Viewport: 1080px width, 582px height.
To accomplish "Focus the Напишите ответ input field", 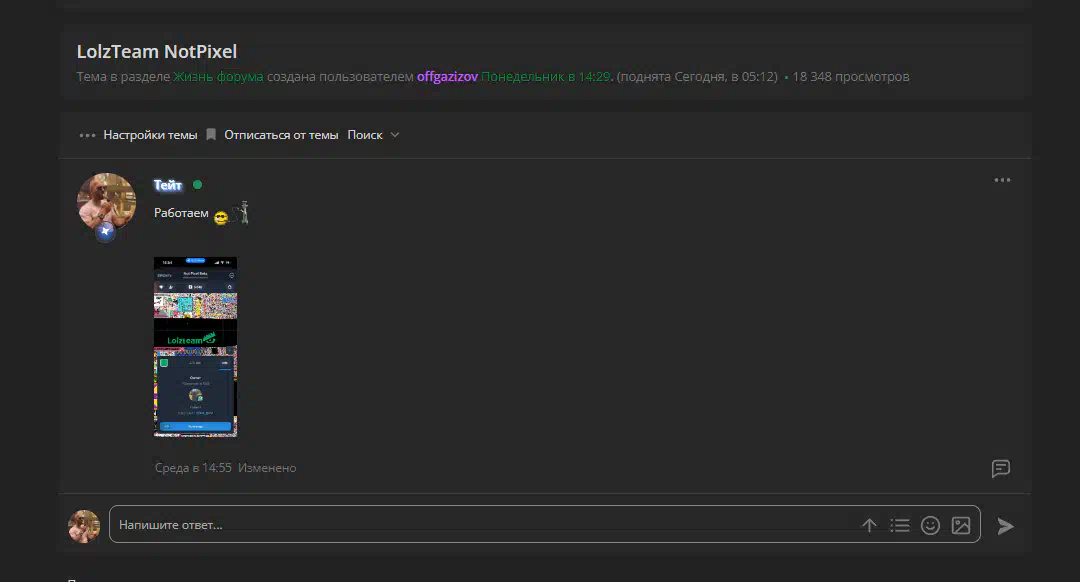I will (544, 524).
